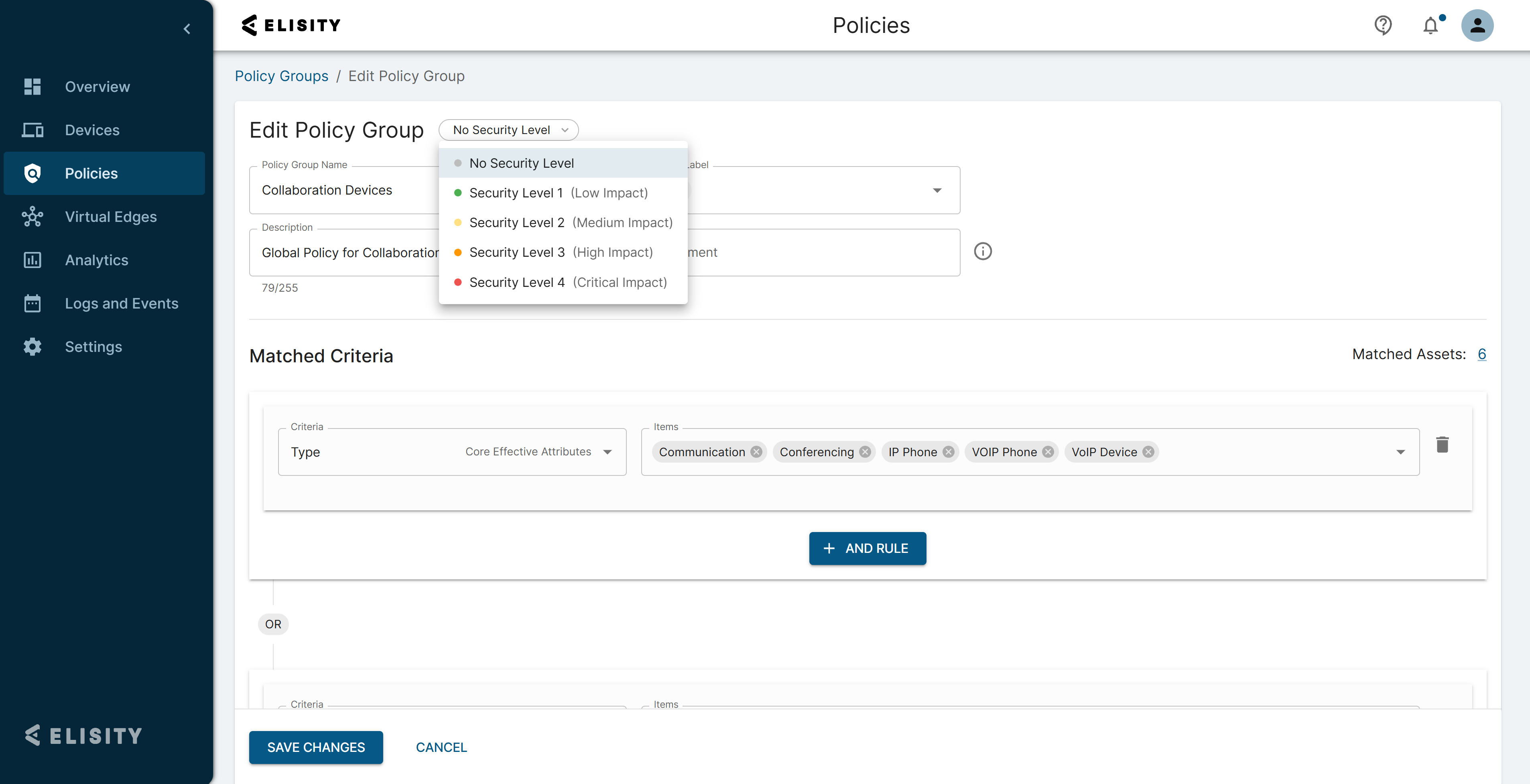Expand the Items multi-select dropdown arrow

pos(1400,453)
